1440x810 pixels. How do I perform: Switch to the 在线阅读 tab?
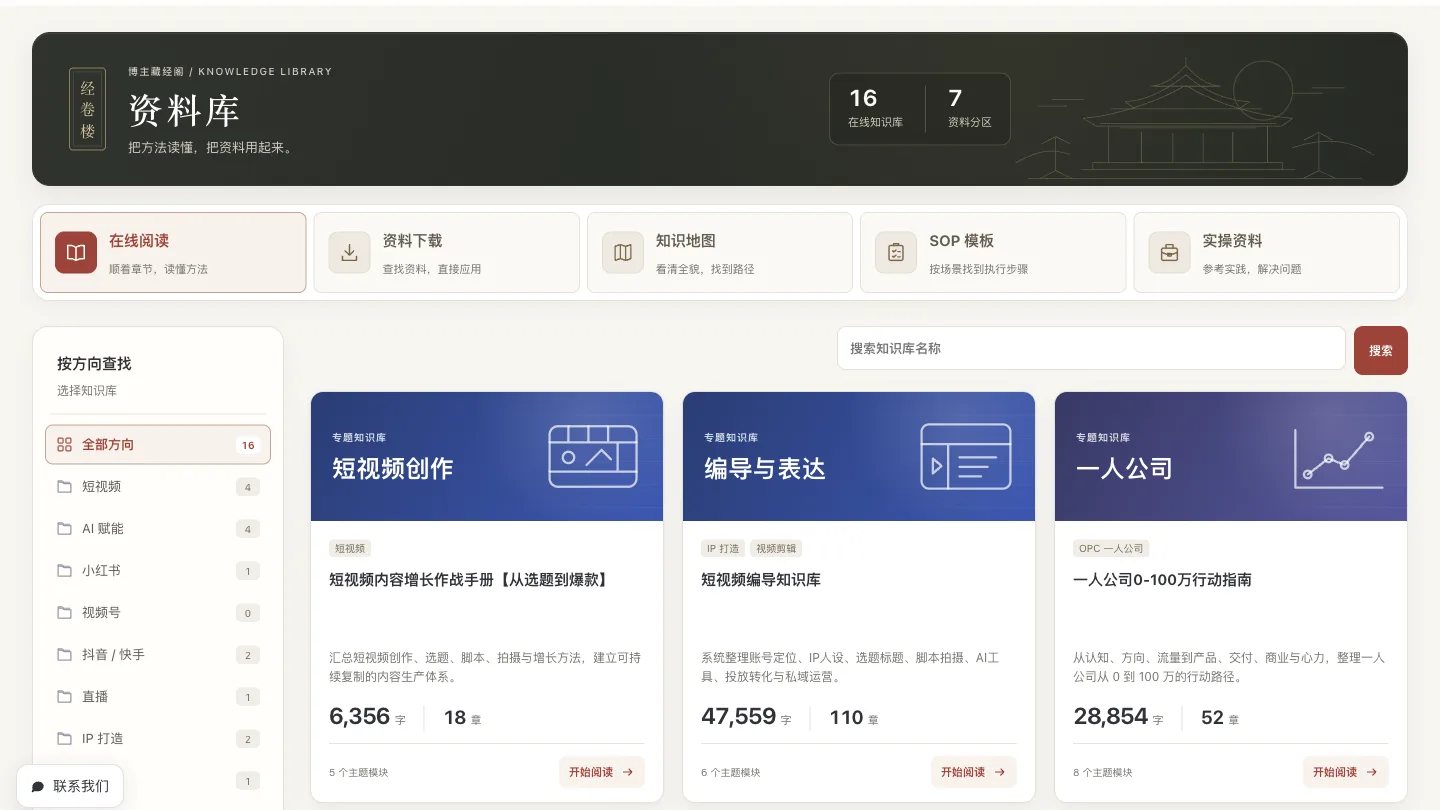tap(173, 252)
